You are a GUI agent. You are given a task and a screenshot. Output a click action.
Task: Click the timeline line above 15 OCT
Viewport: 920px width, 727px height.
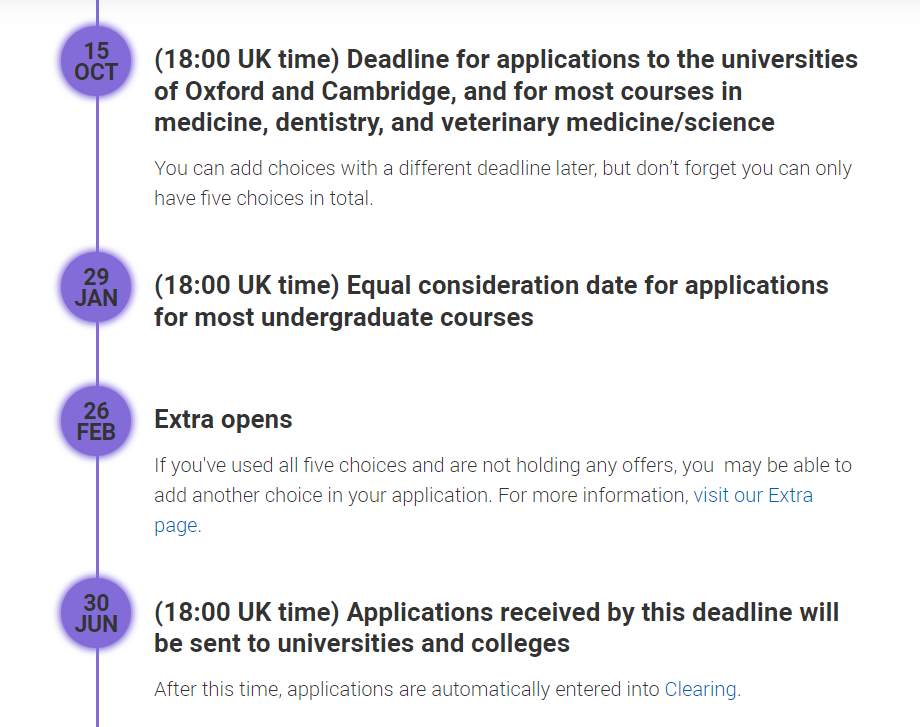click(x=97, y=13)
